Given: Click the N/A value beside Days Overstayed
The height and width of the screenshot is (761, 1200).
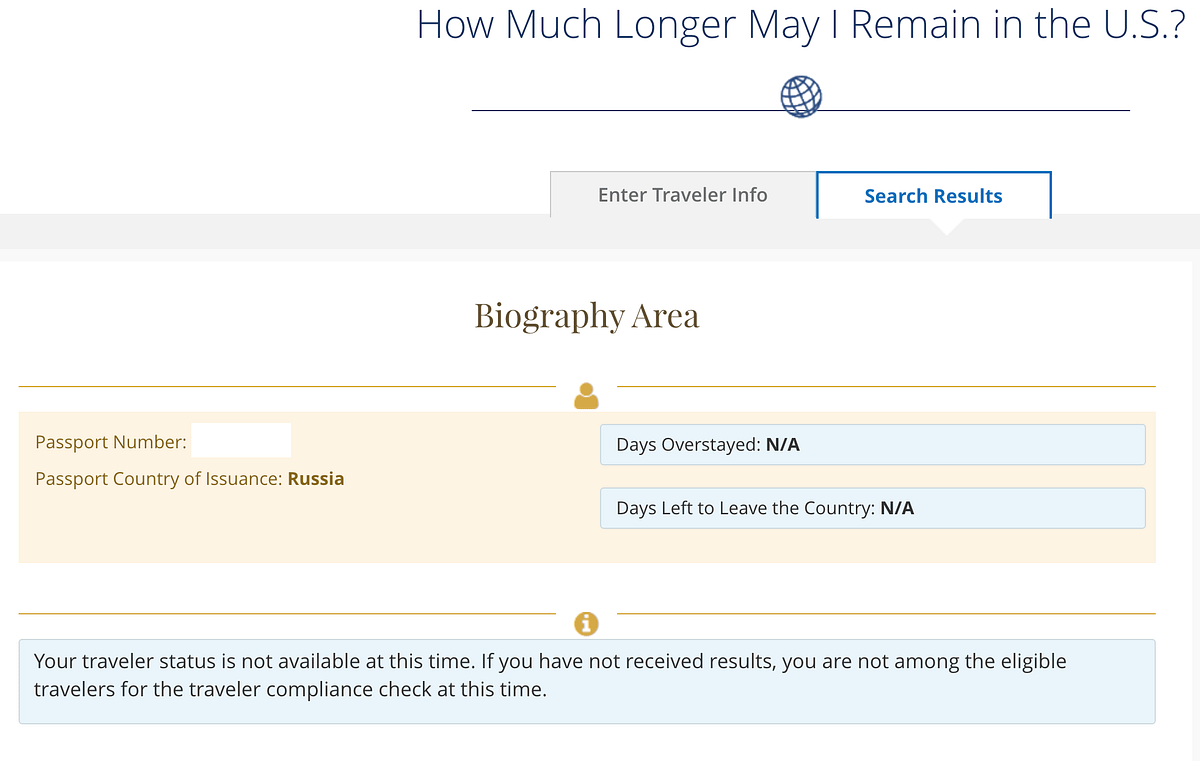Looking at the screenshot, I should click(x=782, y=445).
